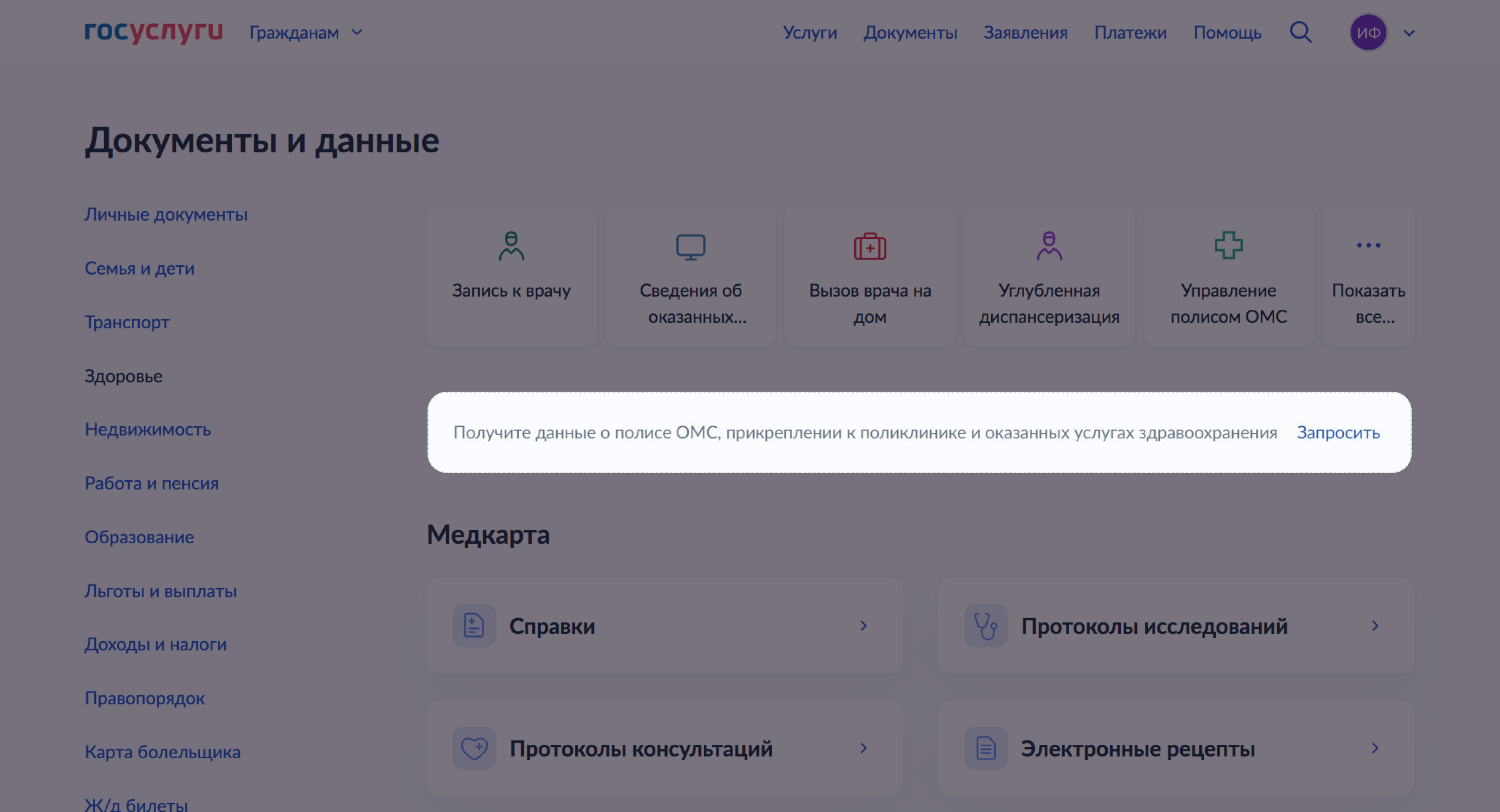This screenshot has width=1500, height=812.
Task: Click the document icon beside Справки
Action: pyautogui.click(x=474, y=626)
